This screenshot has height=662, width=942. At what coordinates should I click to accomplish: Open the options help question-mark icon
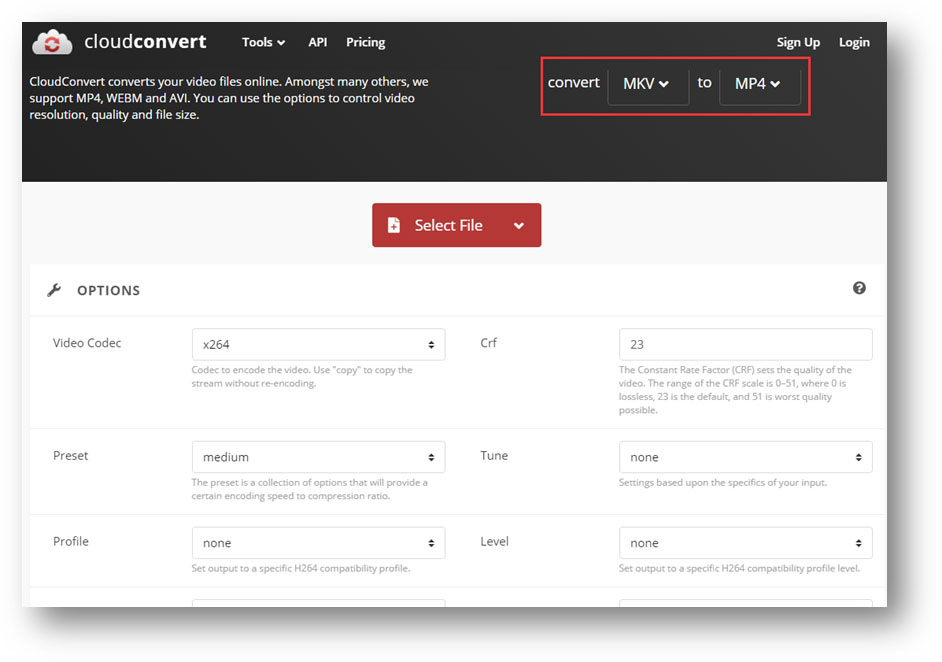coord(859,288)
